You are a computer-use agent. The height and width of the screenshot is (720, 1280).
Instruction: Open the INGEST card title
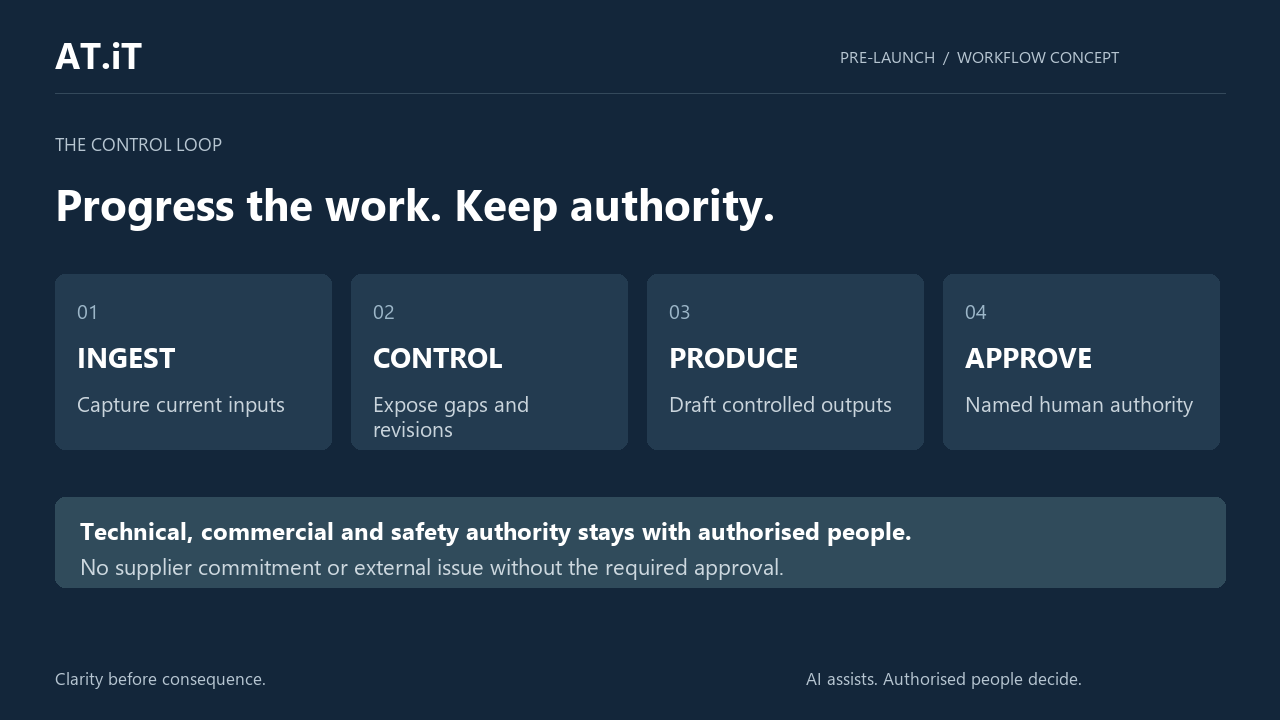click(126, 358)
